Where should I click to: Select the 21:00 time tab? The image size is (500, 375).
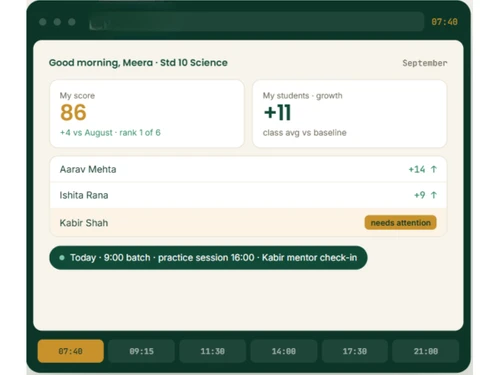click(x=426, y=351)
